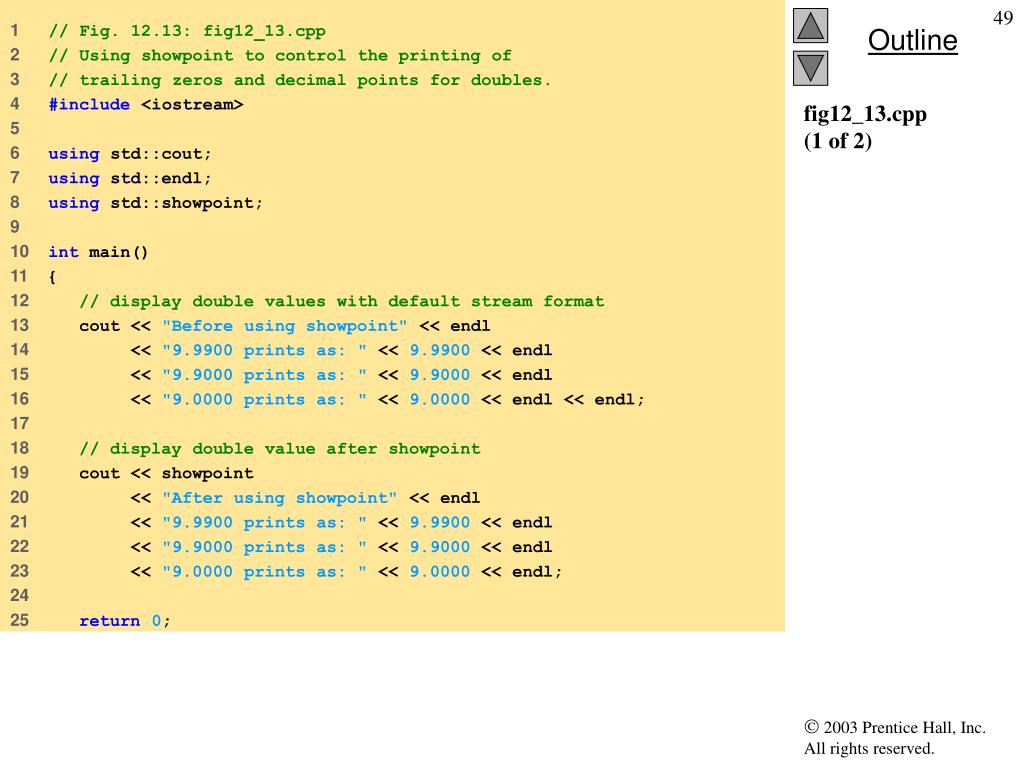Click 'return 0;' on line 25

pos(125,621)
